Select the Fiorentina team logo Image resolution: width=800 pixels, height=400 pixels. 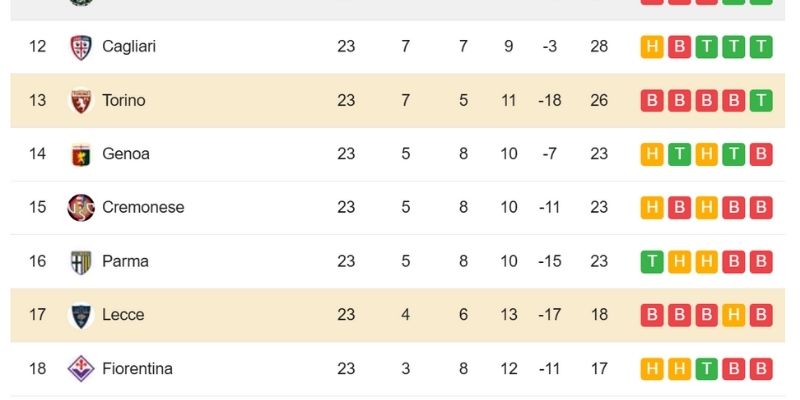point(80,369)
